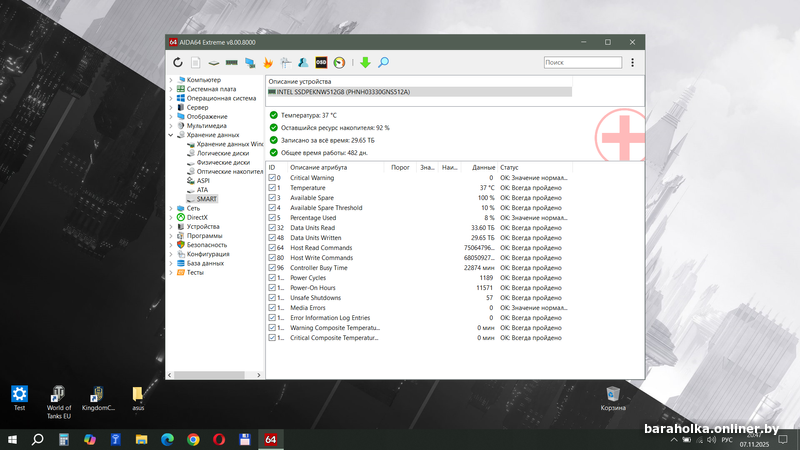Open the three-dot menu in AIDA64
The height and width of the screenshot is (450, 800).
pyautogui.click(x=633, y=62)
